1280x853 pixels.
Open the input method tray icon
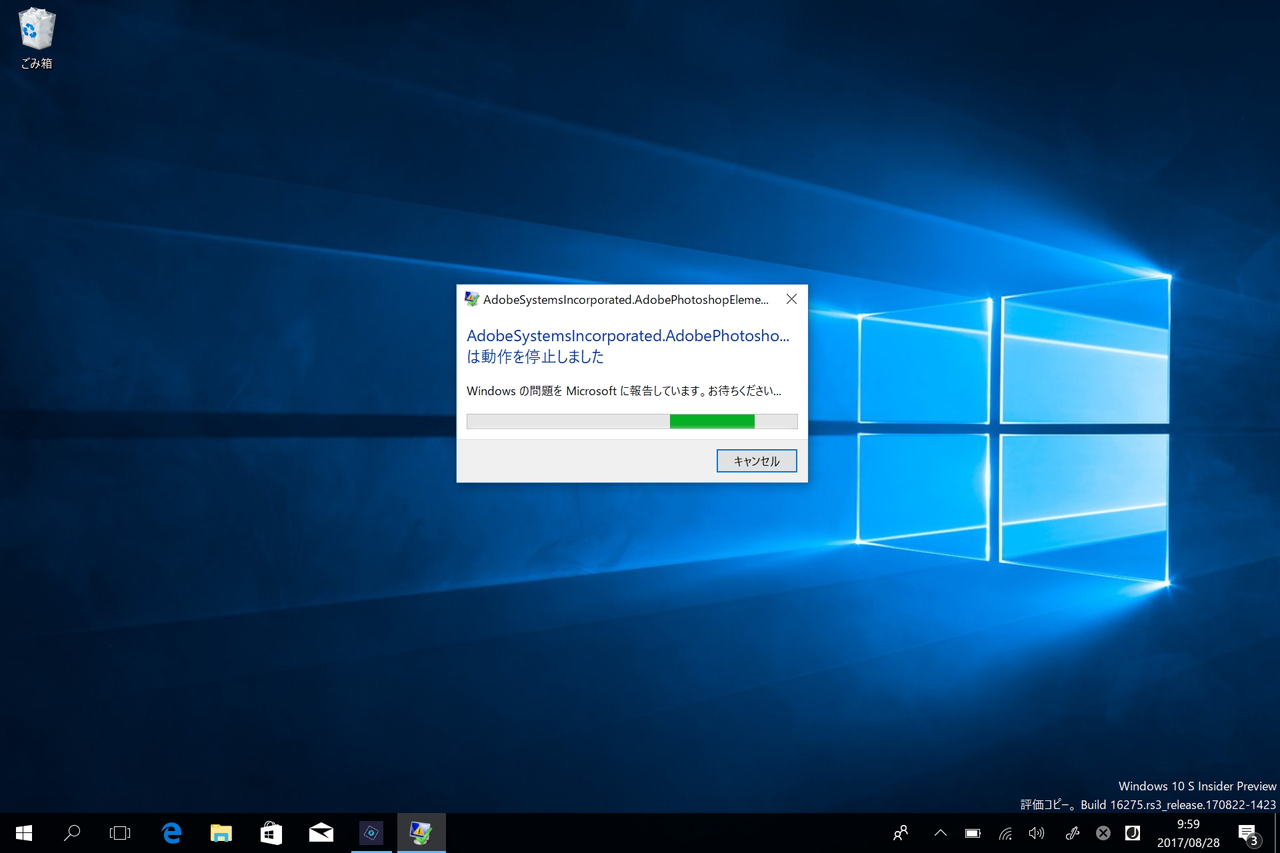point(1133,833)
